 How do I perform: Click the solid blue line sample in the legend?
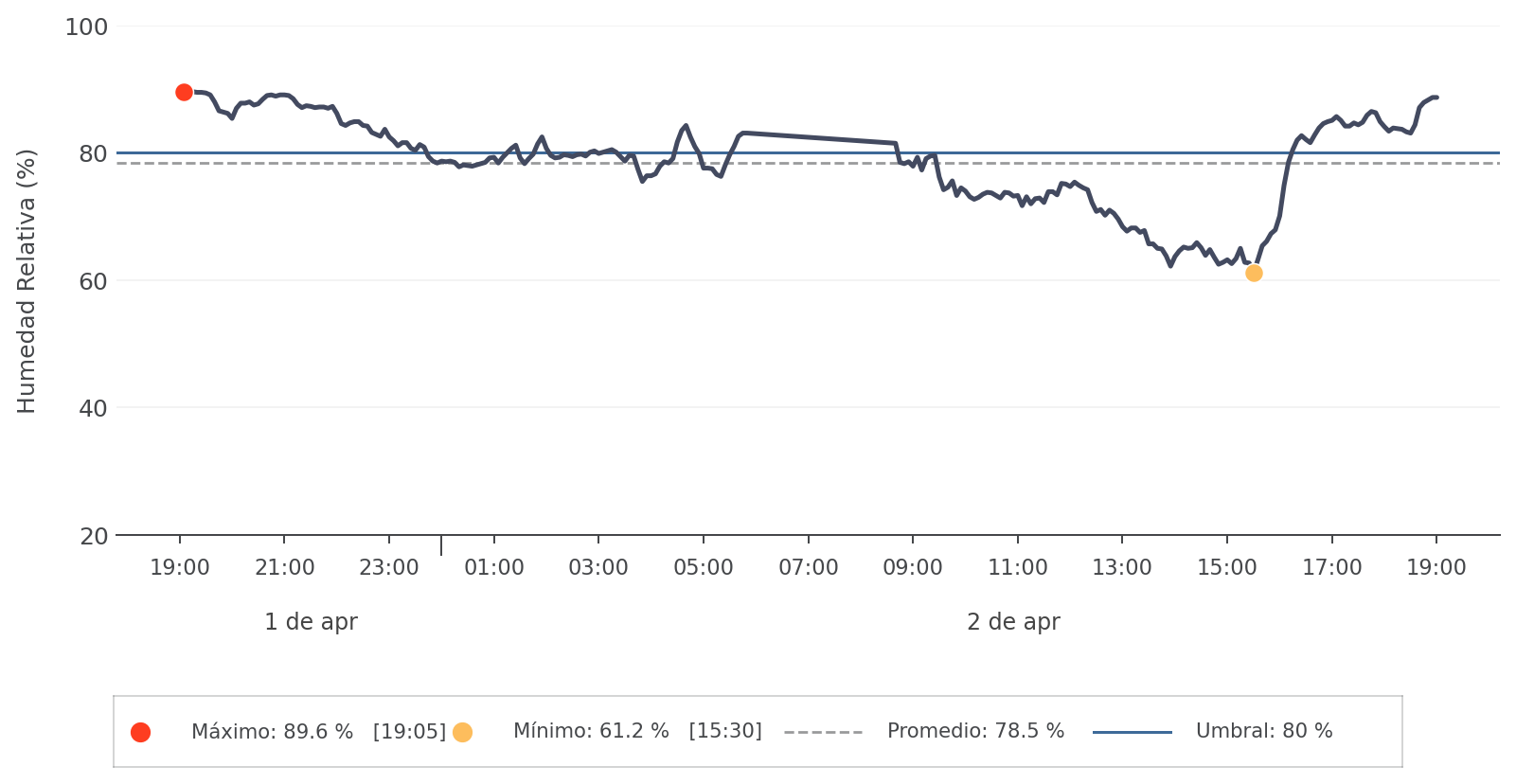pyautogui.click(x=1132, y=732)
